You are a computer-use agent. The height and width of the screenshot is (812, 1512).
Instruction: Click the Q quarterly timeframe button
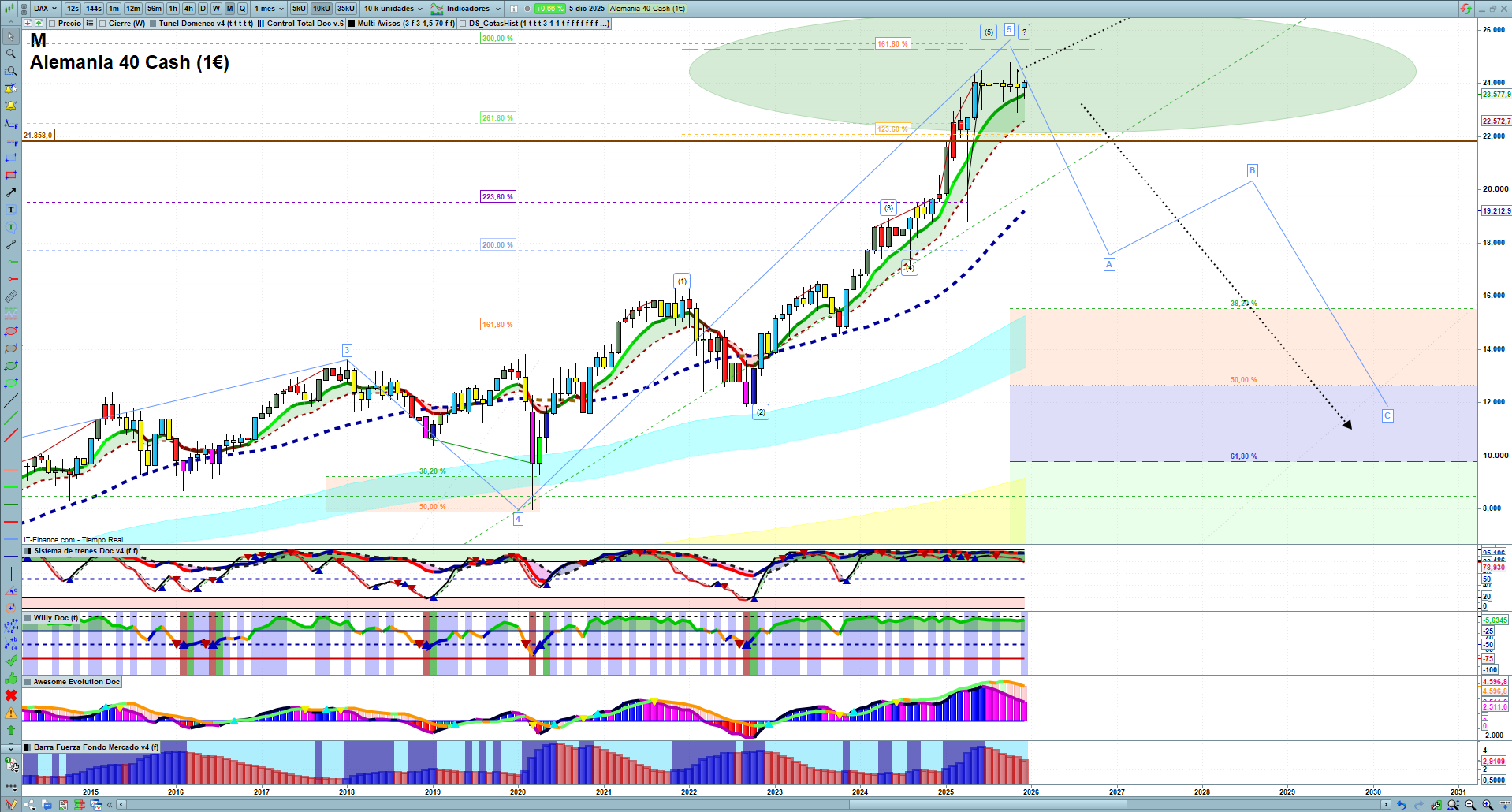242,9
